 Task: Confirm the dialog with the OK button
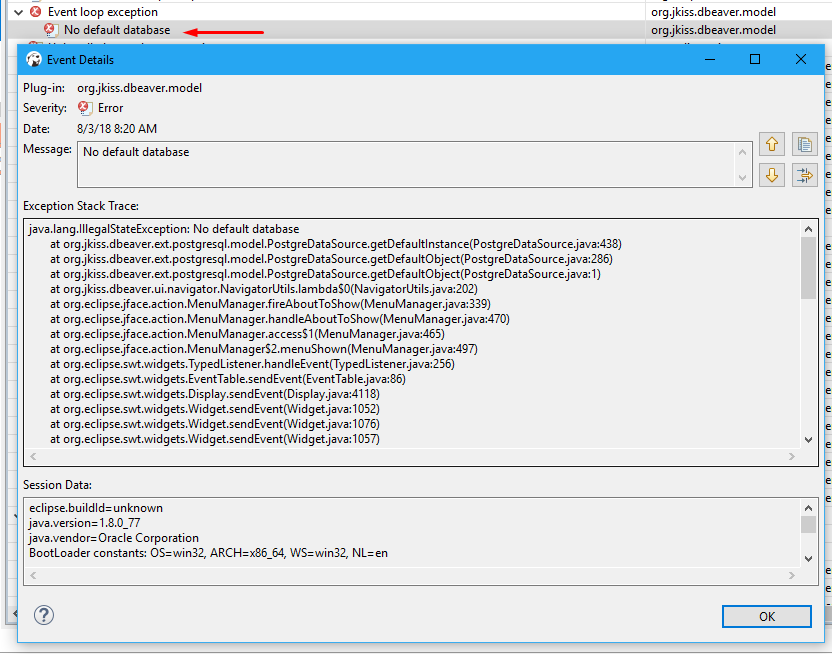point(766,616)
